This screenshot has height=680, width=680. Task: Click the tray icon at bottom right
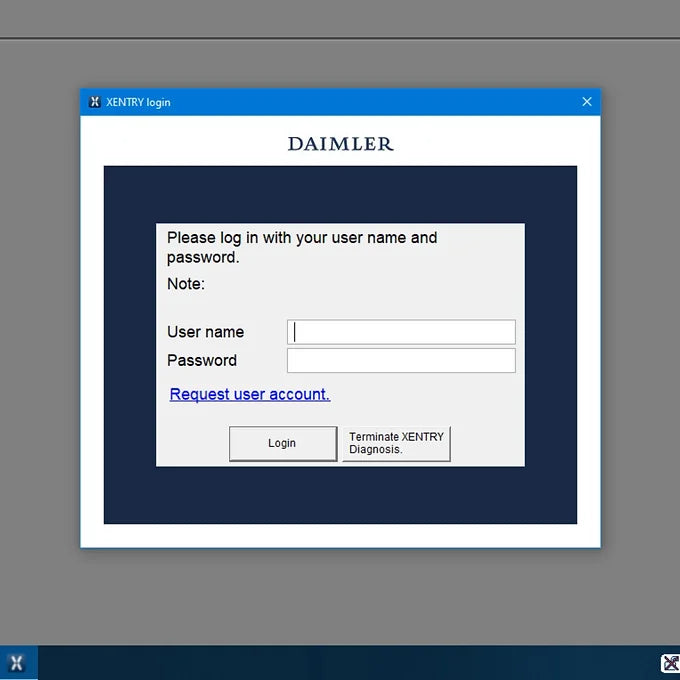tap(670, 663)
